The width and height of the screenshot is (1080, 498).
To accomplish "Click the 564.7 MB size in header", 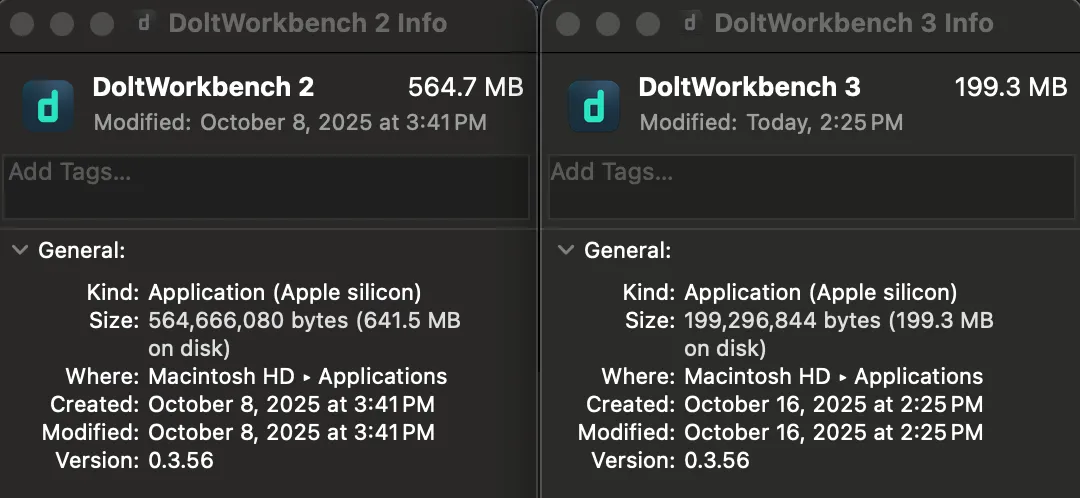I will 465,88.
